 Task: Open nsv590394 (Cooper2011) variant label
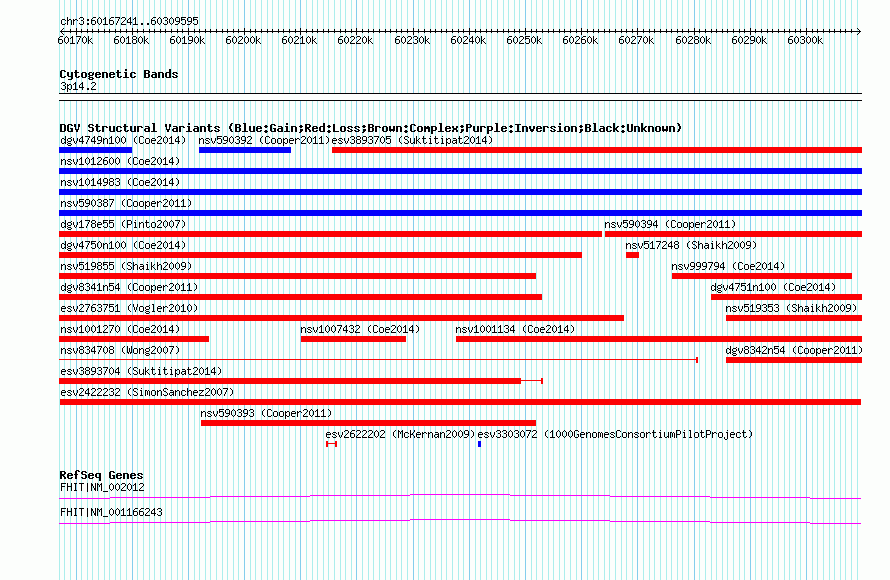[670, 224]
